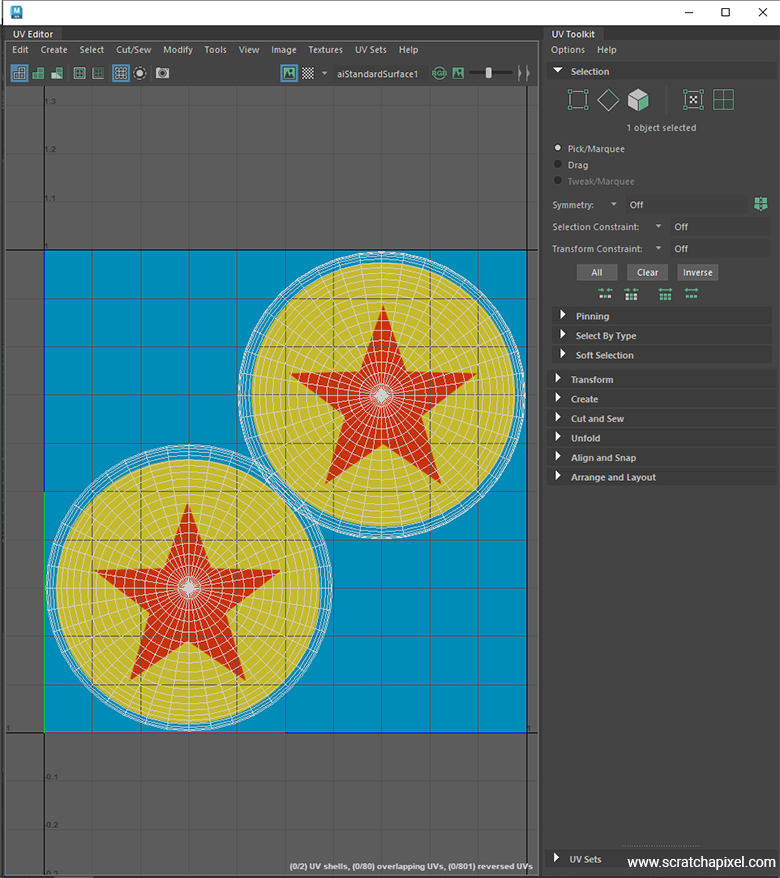Select the Drag radio button
Screen dimensions: 780x878
558,164
